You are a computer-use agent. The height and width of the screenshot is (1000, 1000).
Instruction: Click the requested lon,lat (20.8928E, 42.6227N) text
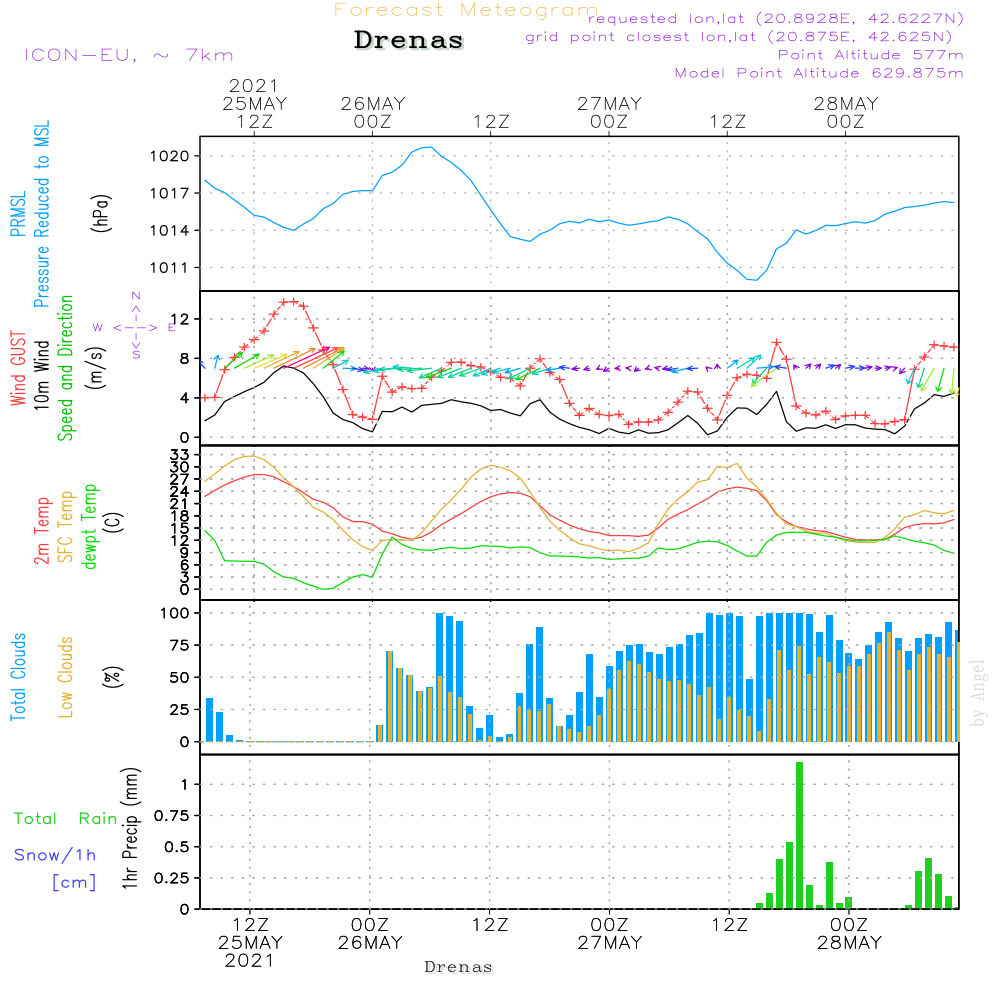[776, 18]
